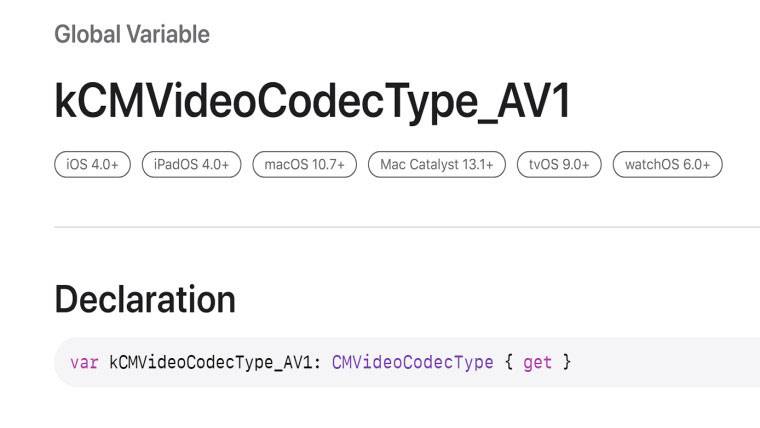760x428 pixels.
Task: Click the "get" accessor keyword
Action: pos(537,362)
